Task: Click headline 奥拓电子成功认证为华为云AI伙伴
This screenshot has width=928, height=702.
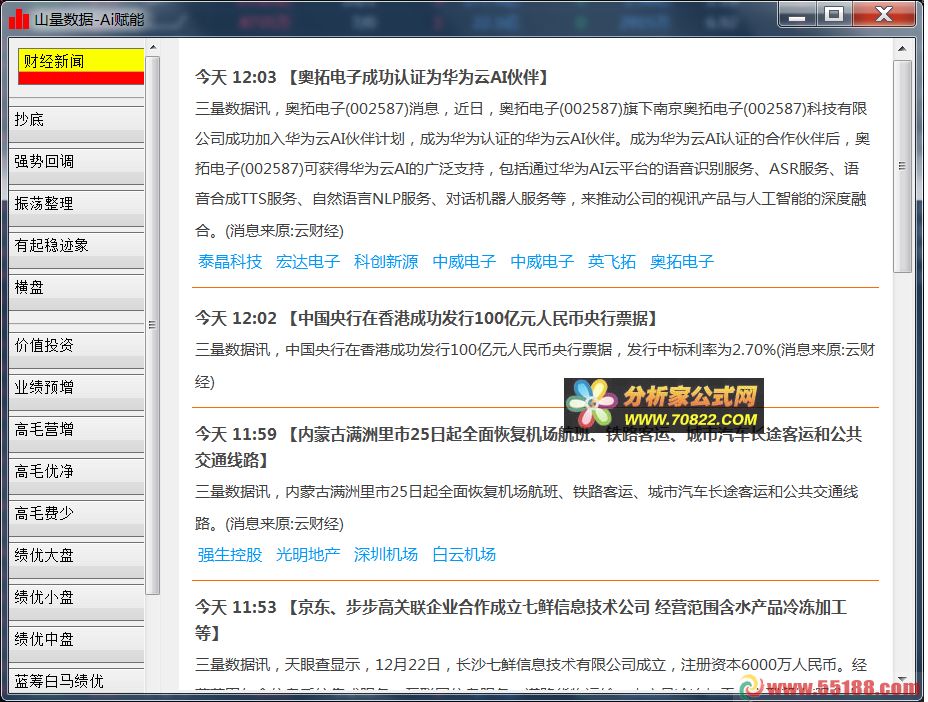Action: click(x=373, y=77)
